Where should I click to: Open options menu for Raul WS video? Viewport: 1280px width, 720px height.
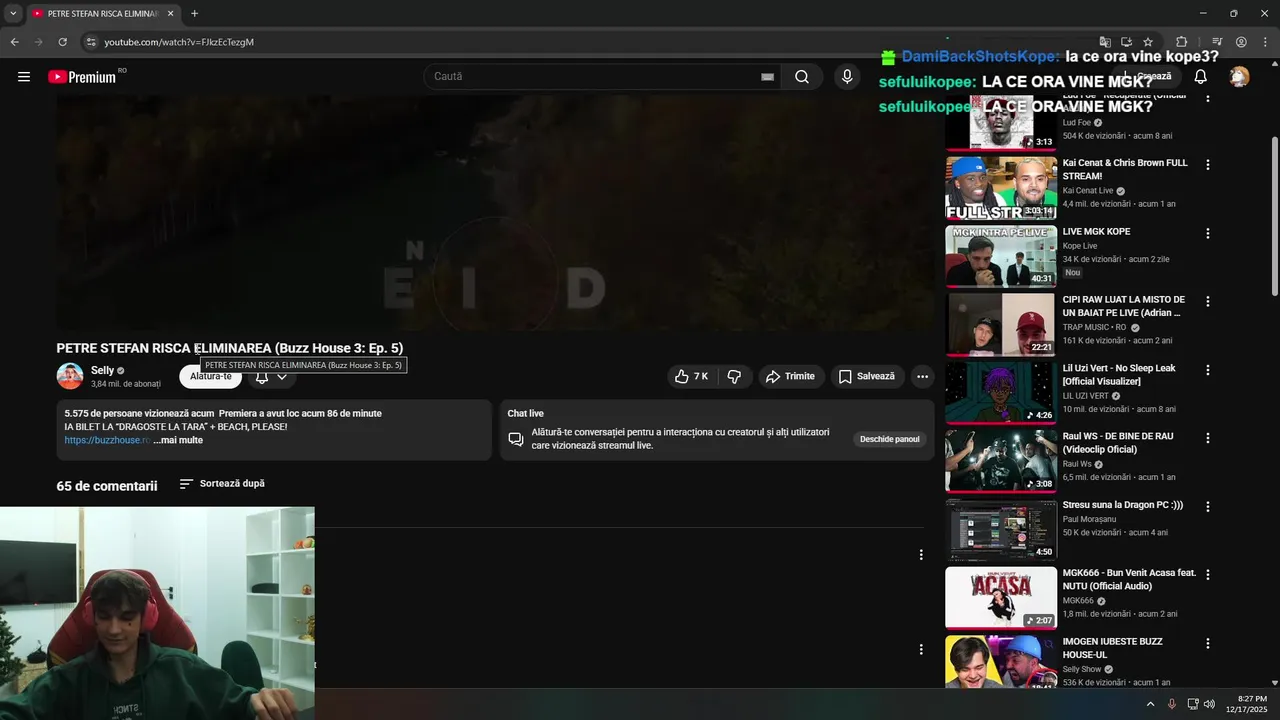coord(1208,438)
